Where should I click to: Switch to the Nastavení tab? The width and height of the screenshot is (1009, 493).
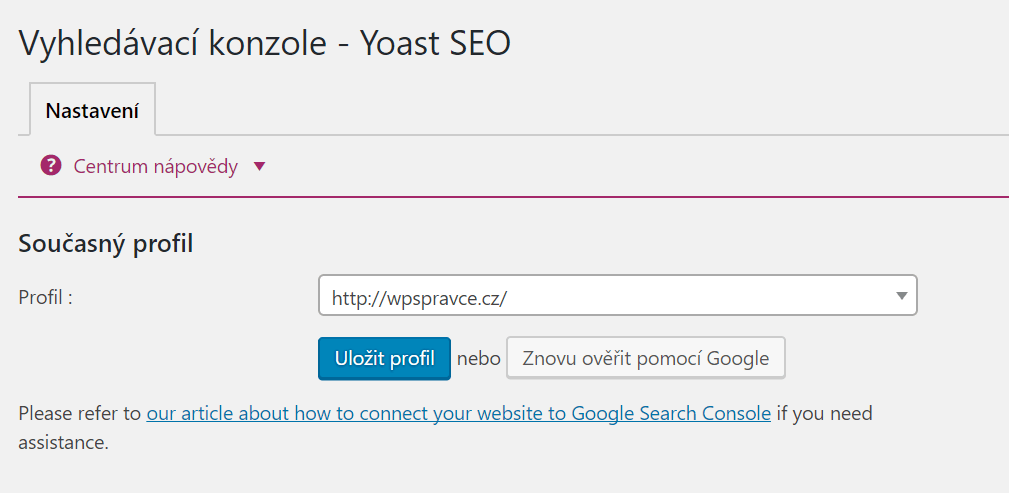tap(93, 111)
